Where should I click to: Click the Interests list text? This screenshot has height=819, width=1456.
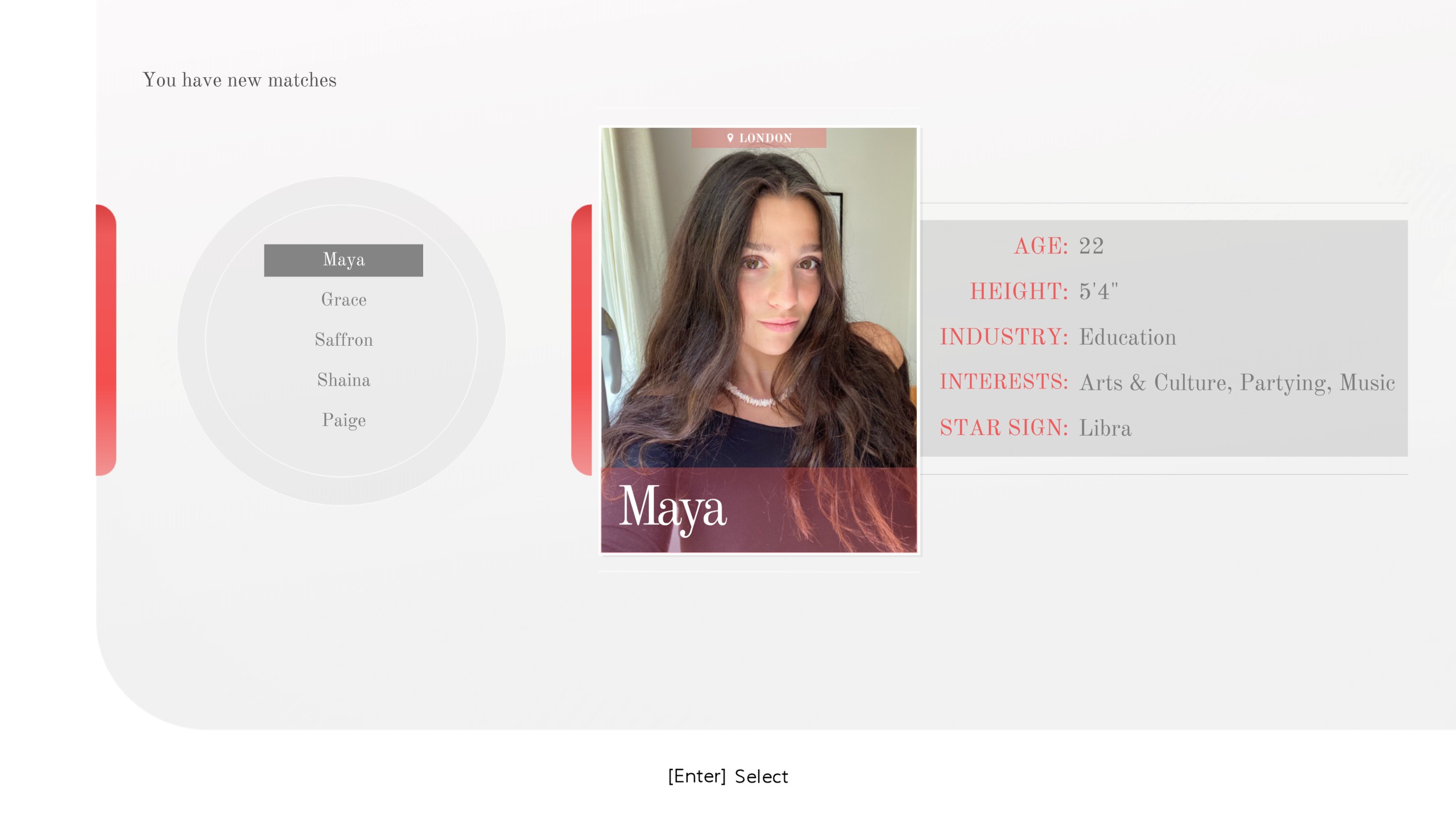tap(1237, 382)
